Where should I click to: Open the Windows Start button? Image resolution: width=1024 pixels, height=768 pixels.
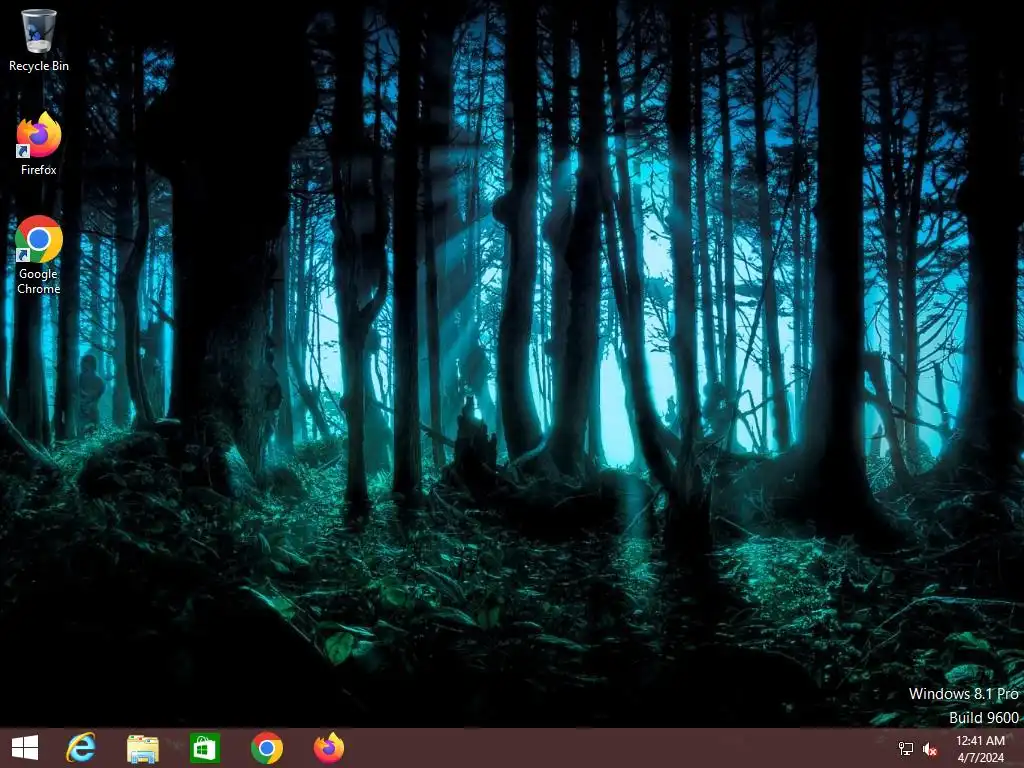[x=25, y=748]
